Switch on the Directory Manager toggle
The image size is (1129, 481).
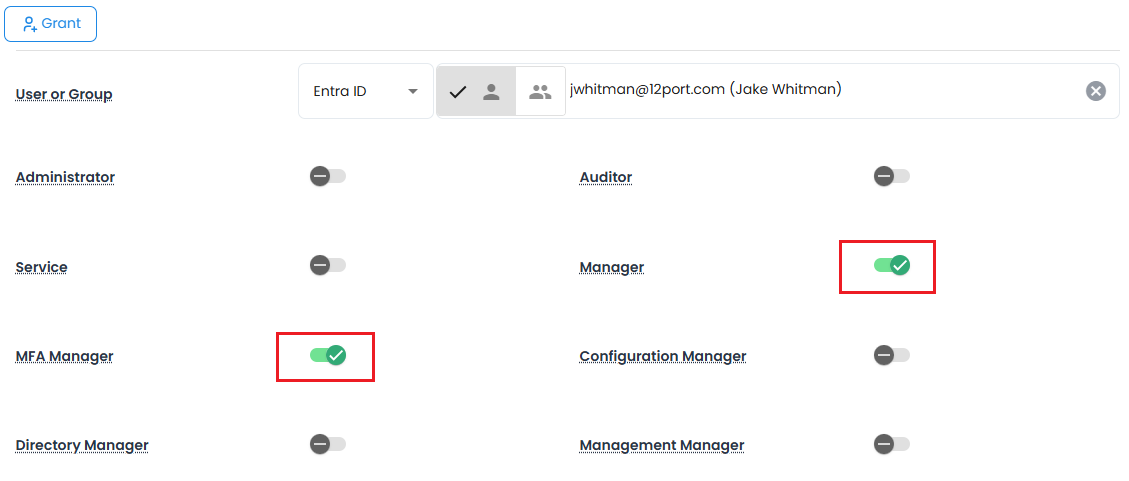coord(327,444)
